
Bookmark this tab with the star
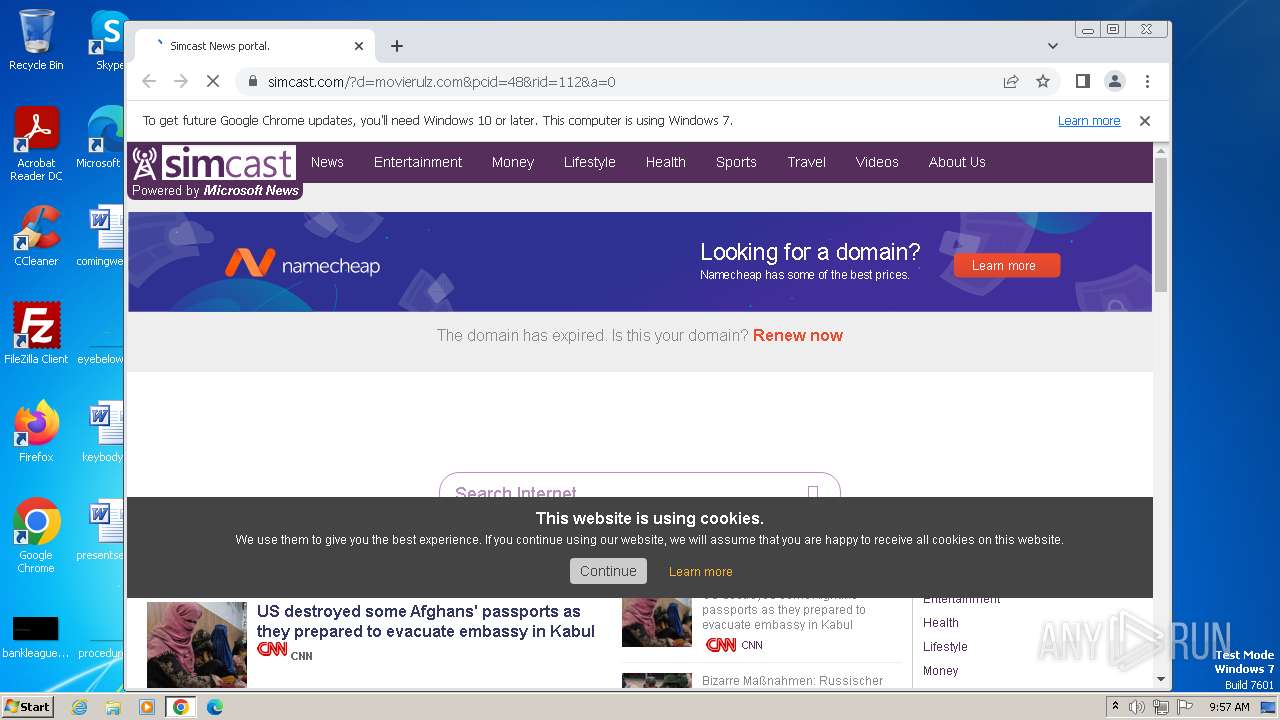point(1043,82)
